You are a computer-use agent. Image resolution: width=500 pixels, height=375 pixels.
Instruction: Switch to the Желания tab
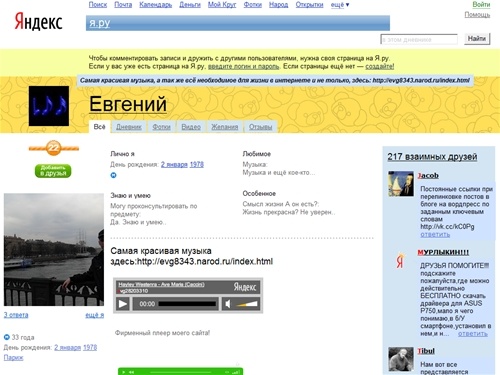pos(225,127)
